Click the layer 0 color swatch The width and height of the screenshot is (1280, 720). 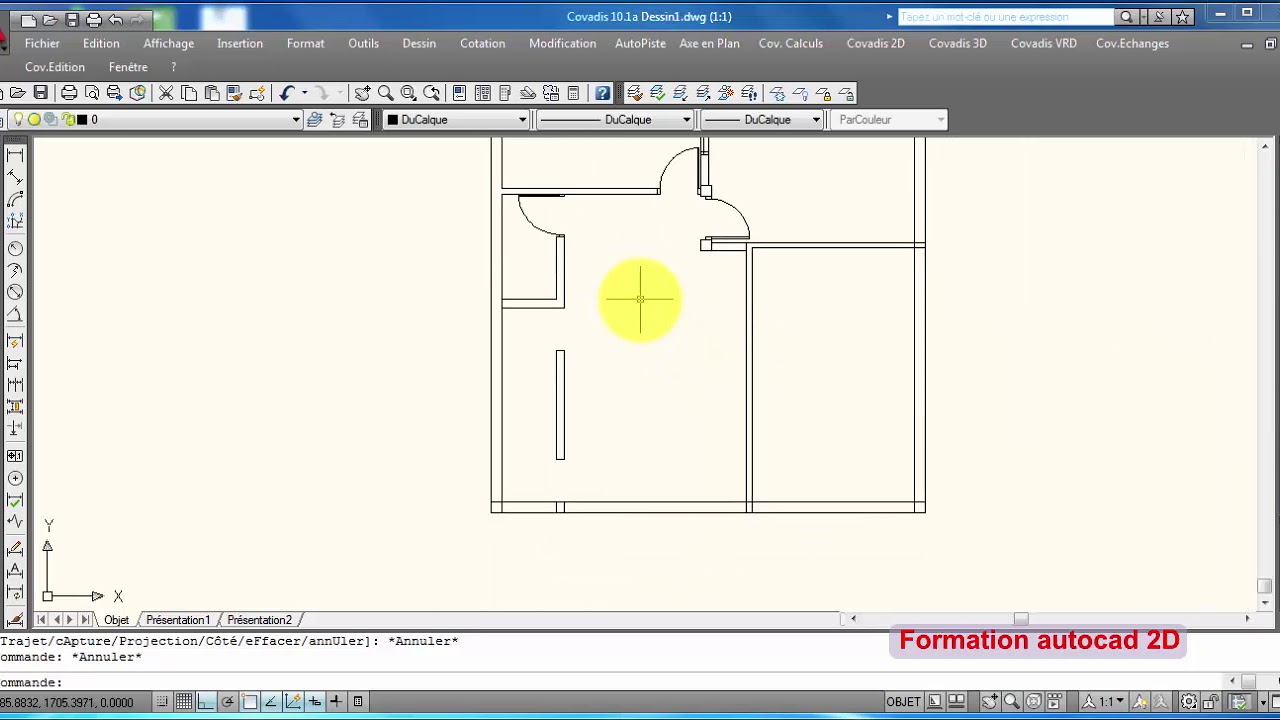tap(81, 119)
